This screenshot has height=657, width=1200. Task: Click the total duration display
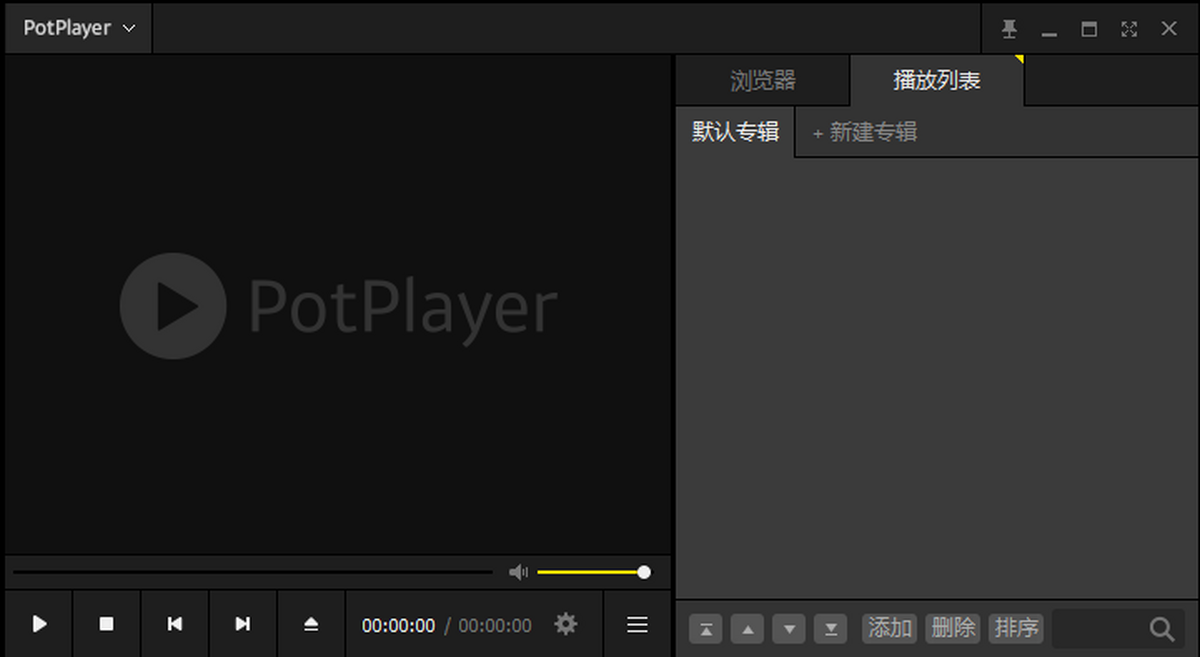click(495, 626)
